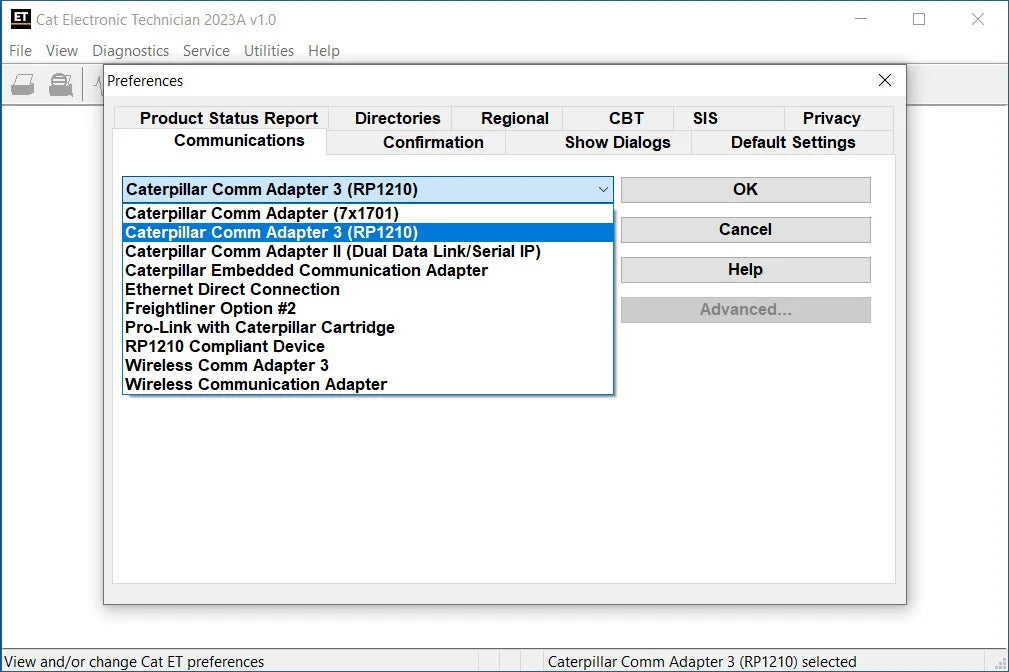Choose highlighted Caterpillar Comm Adapter 3 (RP1210) list option
The height and width of the screenshot is (672, 1009).
click(367, 232)
